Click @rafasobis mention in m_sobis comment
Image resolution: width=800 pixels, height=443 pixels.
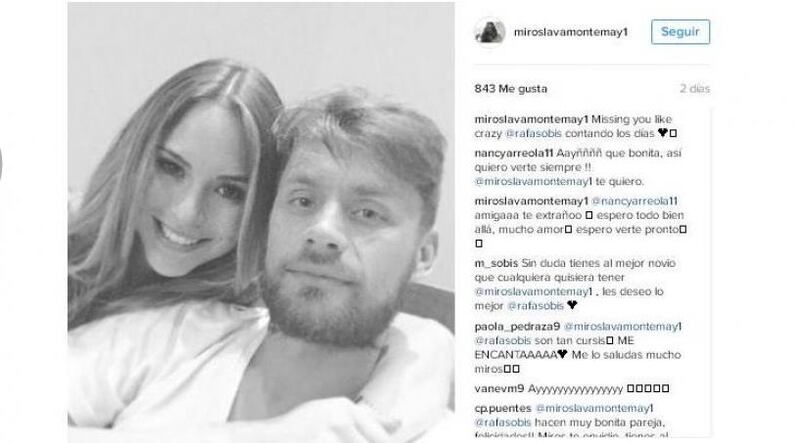535,306
